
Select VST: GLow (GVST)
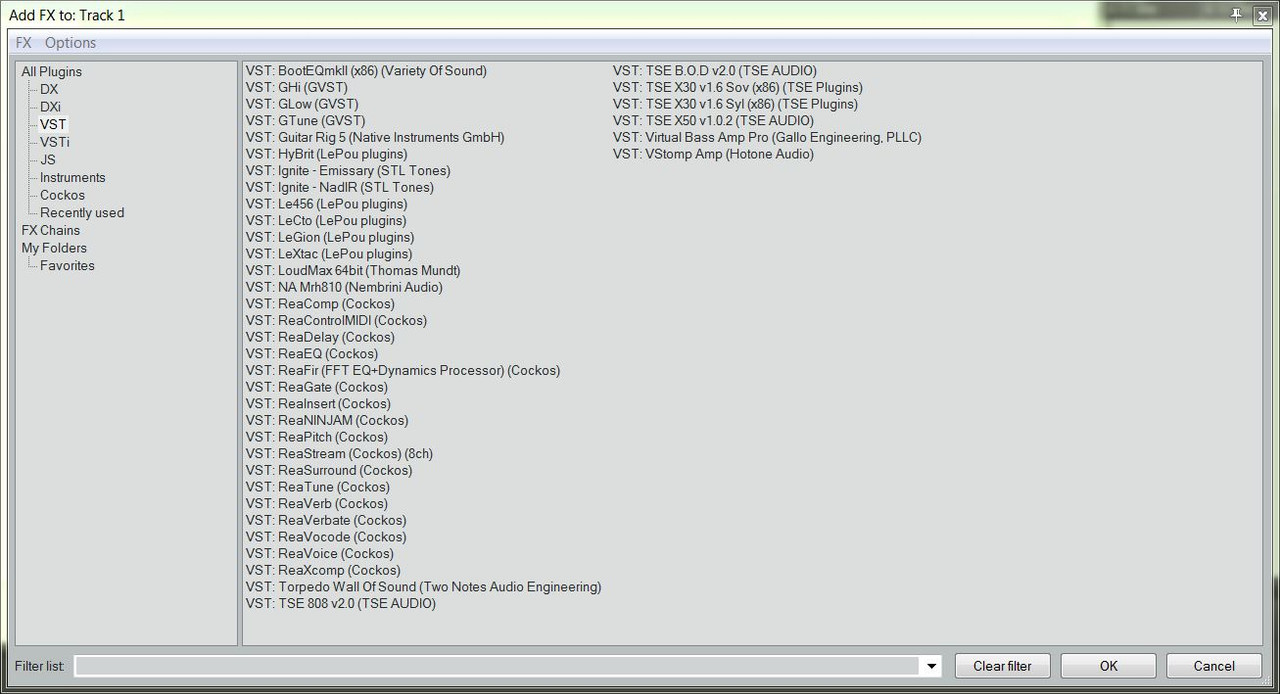tap(302, 104)
